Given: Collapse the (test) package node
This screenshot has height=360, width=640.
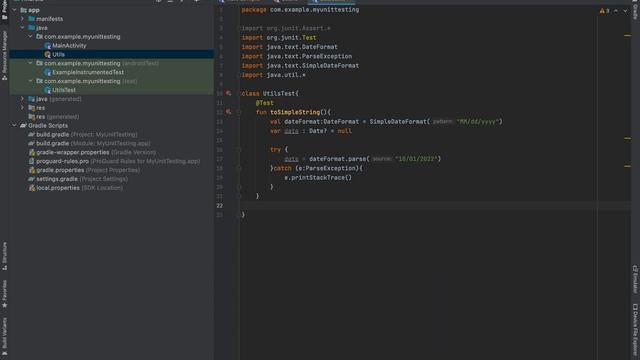Looking at the screenshot, I should [x=31, y=81].
